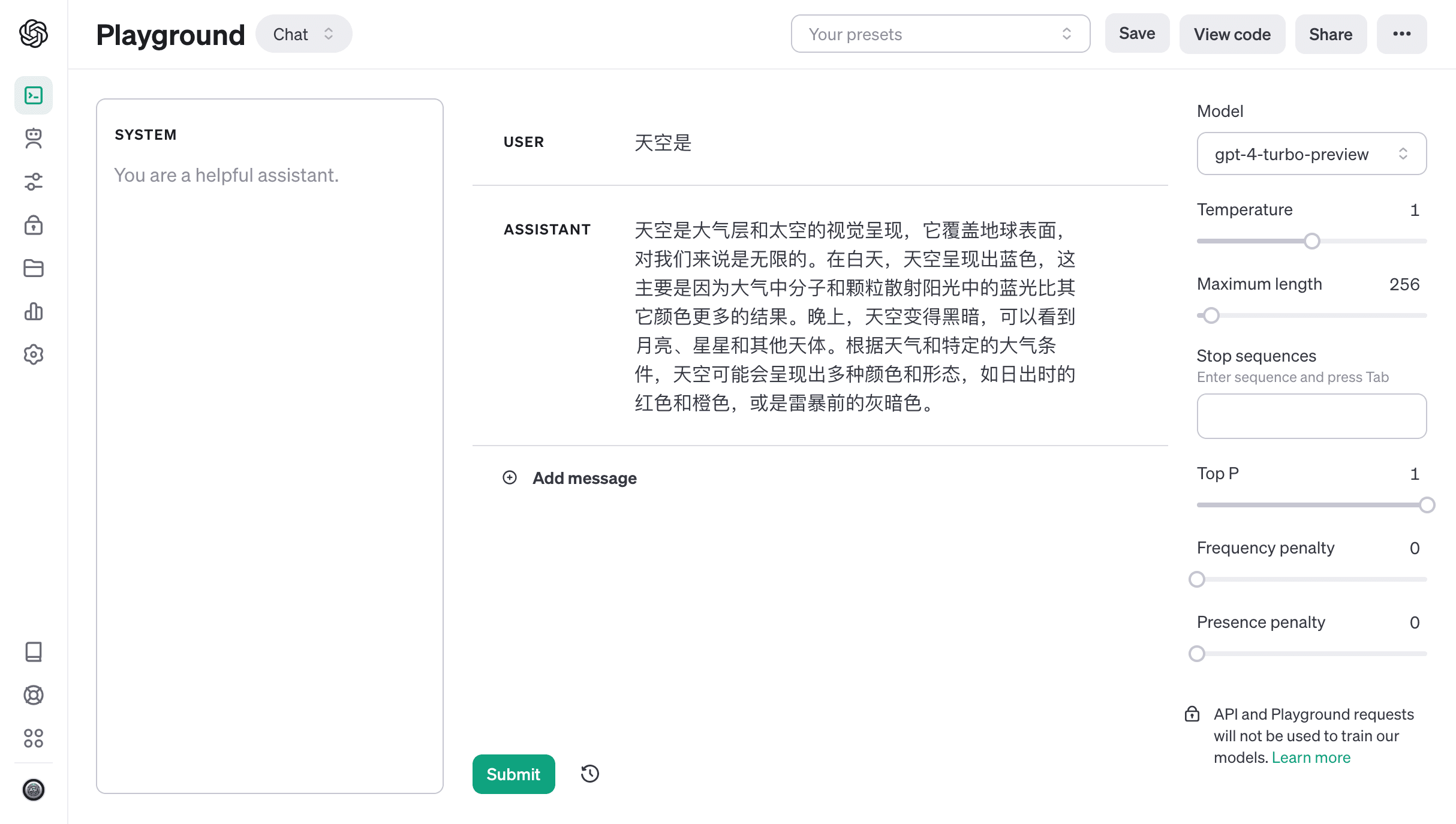This screenshot has width=1456, height=824.
Task: Follow the Learn more link
Action: point(1311,757)
